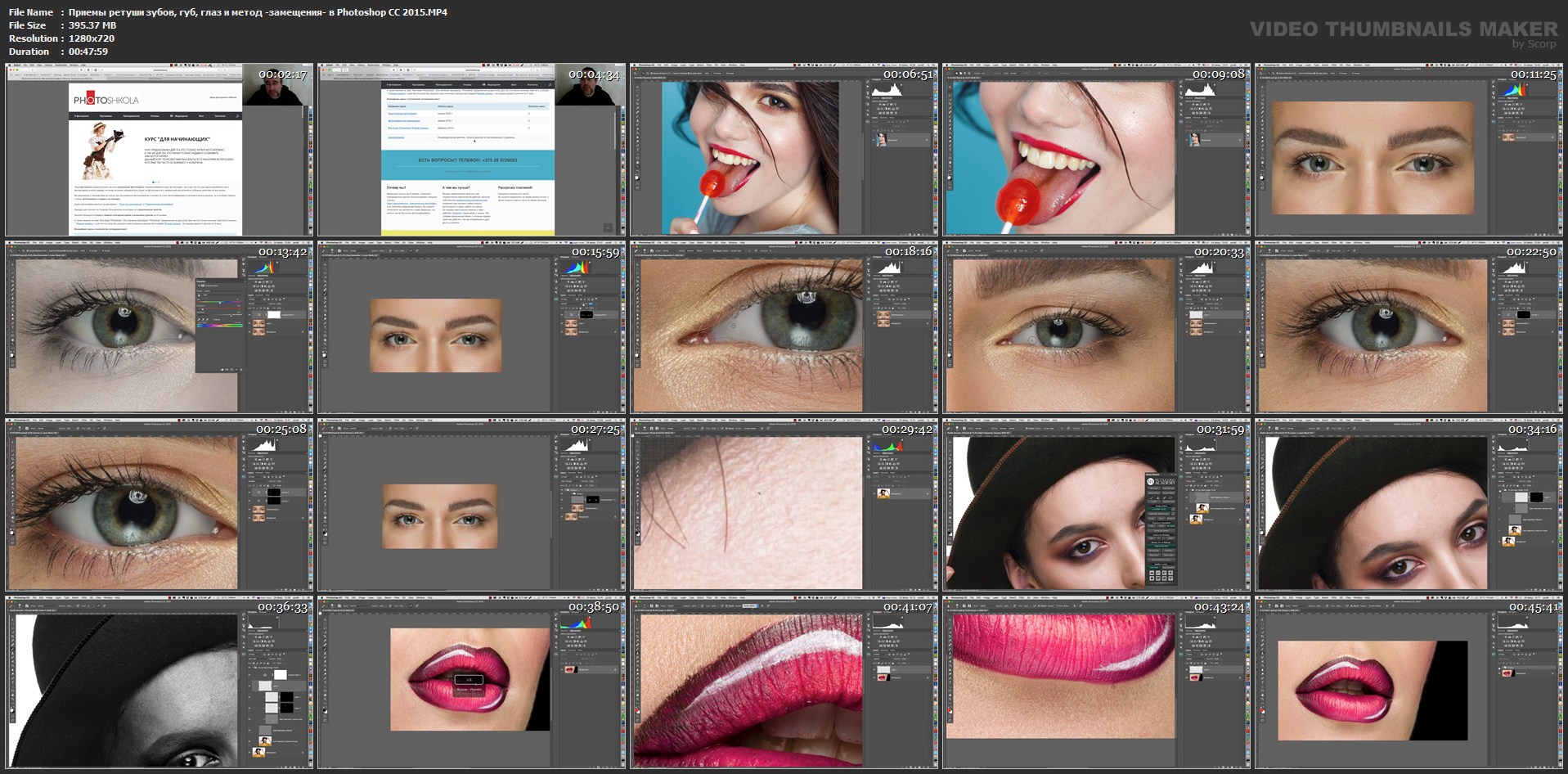This screenshot has width=1568, height=774.
Task: Open the thumbnail stamped 00:45:41
Action: [x=1409, y=682]
